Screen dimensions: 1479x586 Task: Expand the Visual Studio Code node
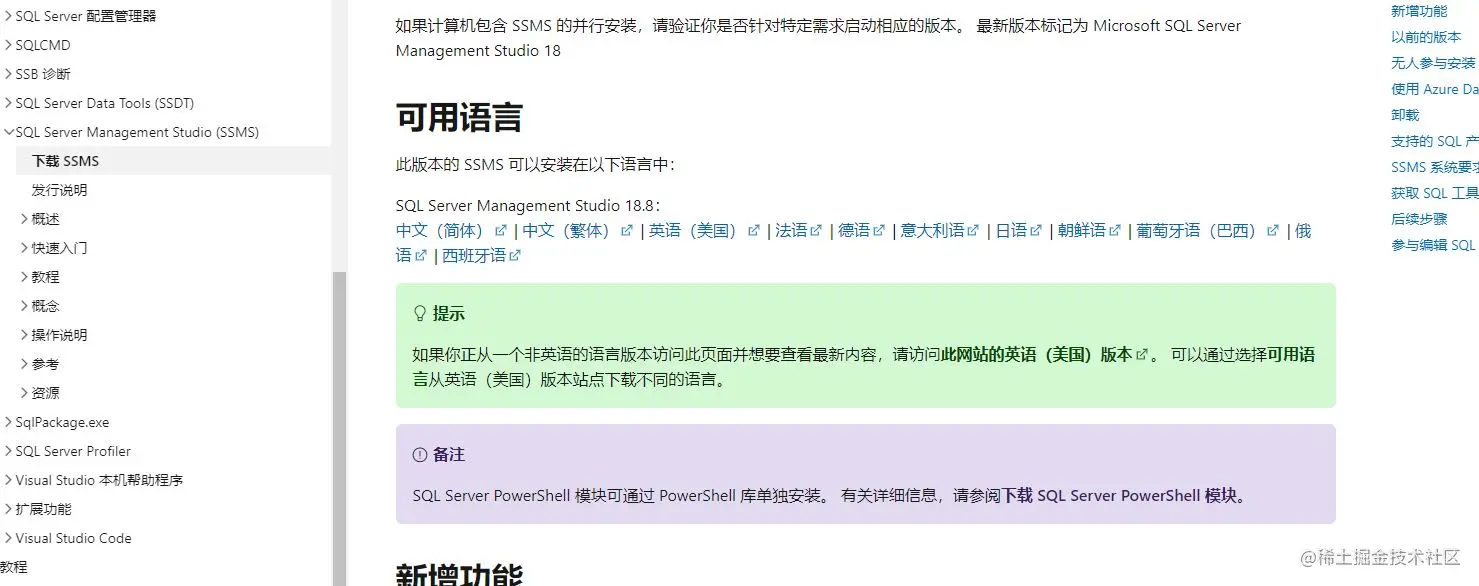click(8, 538)
